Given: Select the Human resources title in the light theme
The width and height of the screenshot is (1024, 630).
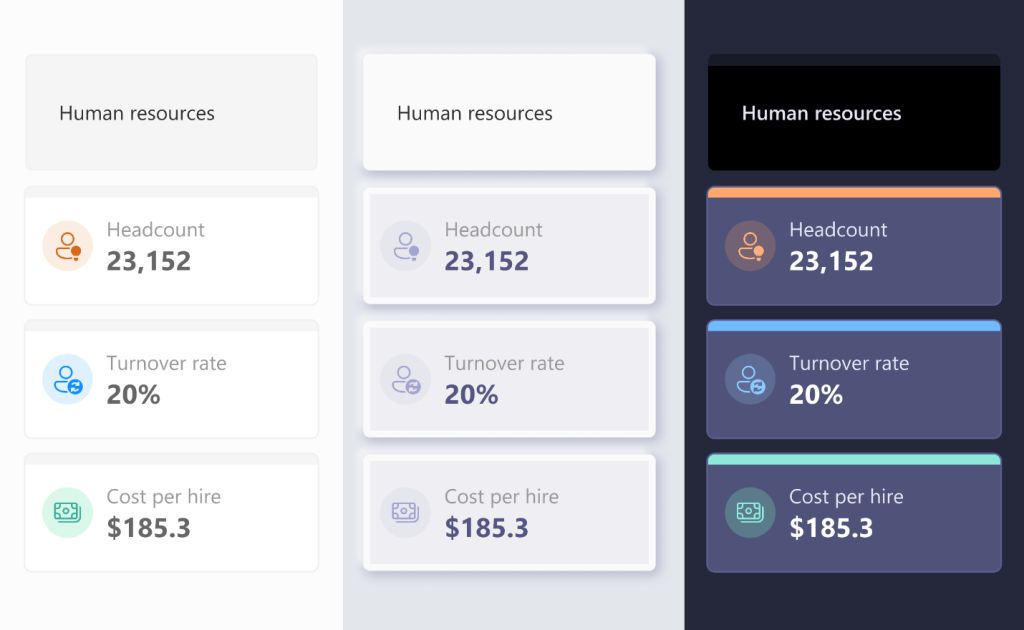Looking at the screenshot, I should point(137,113).
